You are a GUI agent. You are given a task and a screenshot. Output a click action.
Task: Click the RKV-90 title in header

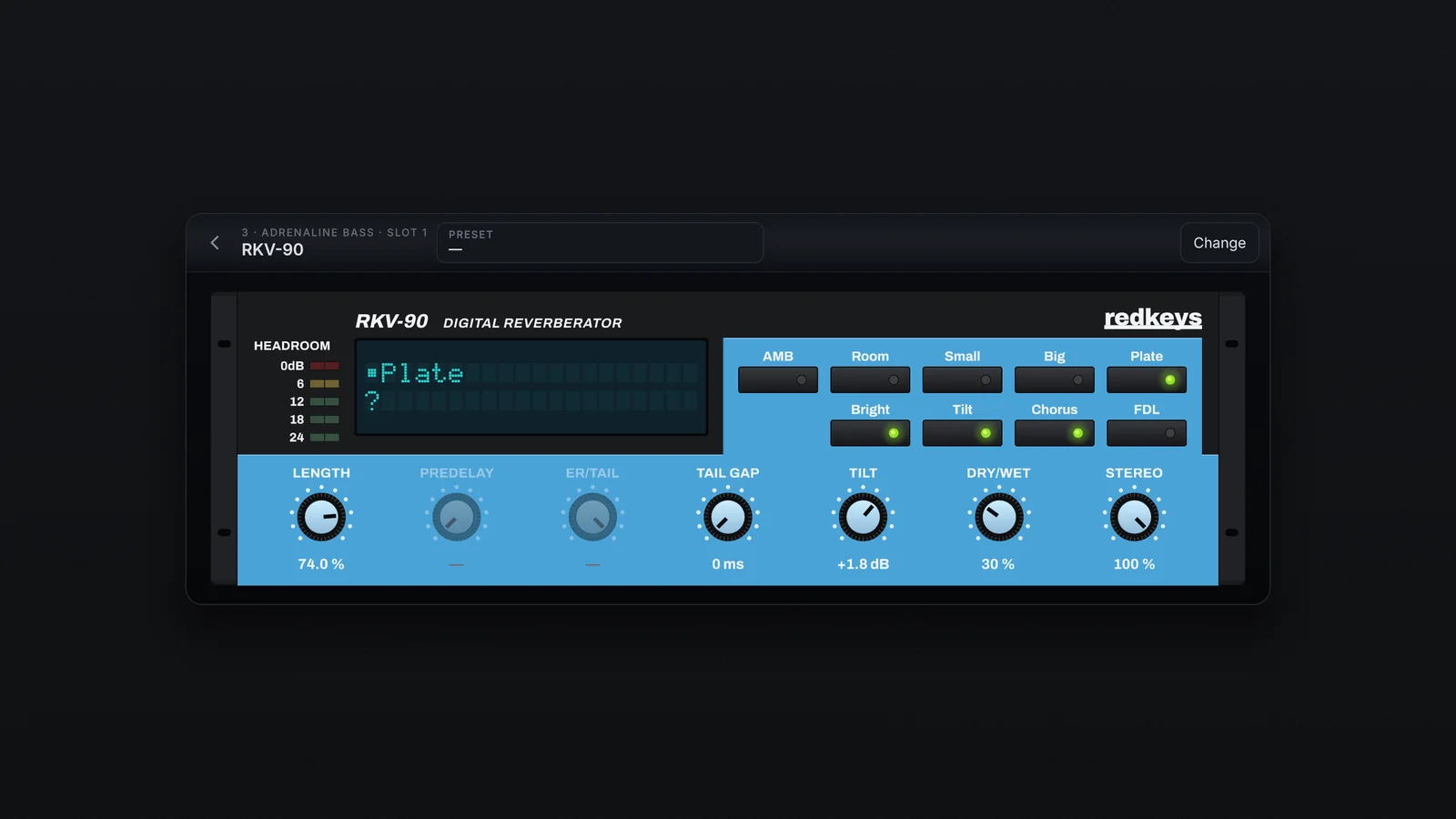tap(272, 250)
